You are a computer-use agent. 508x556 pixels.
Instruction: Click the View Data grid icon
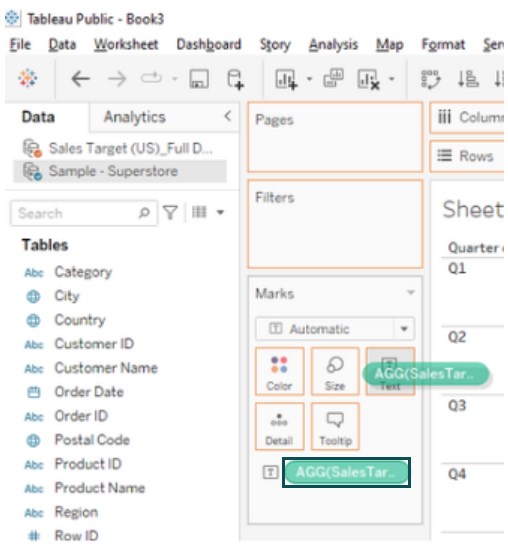click(199, 212)
